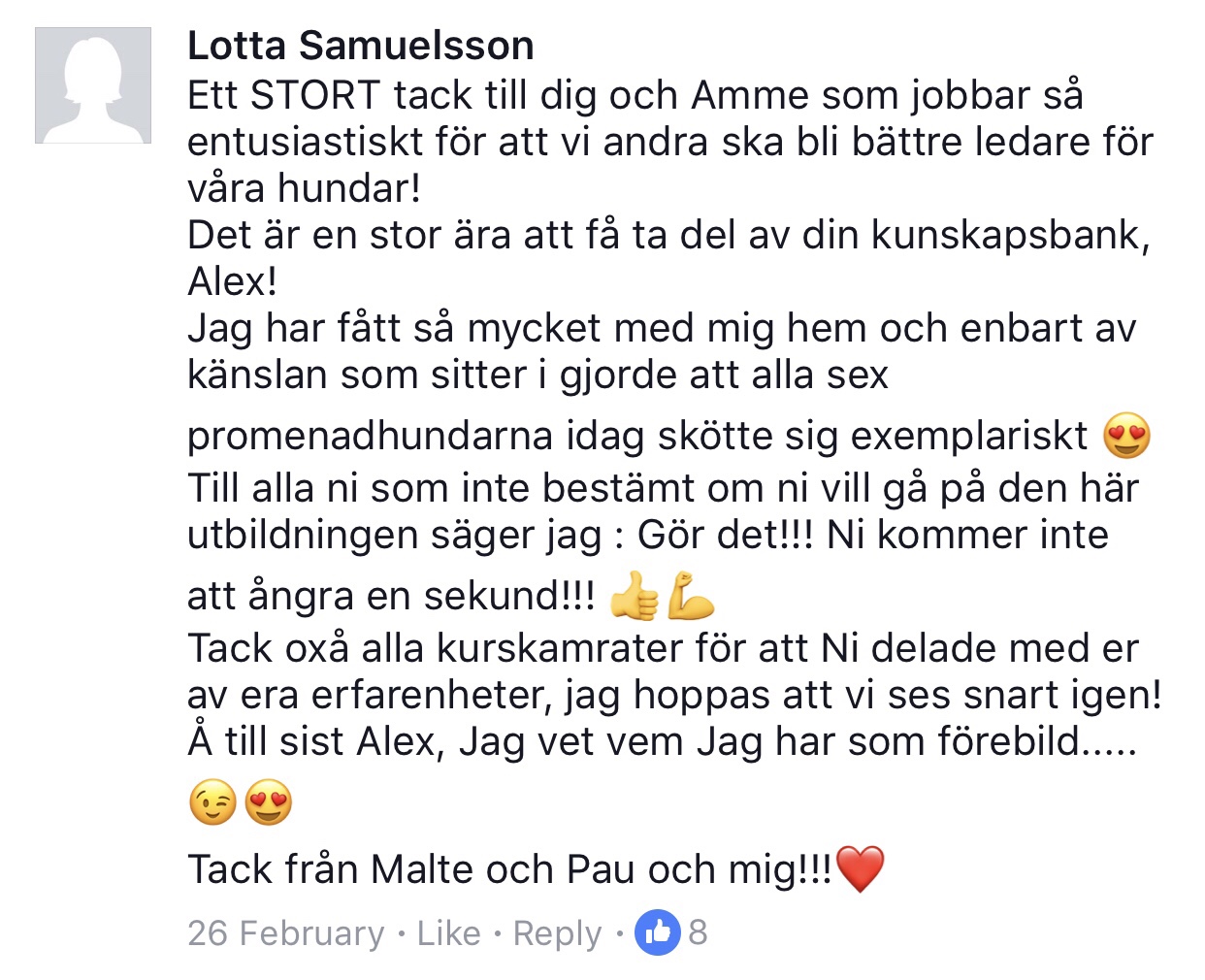Image resolution: width=1205 pixels, height=980 pixels.
Task: Click the flexed biceps emoji
Action: 691,596
